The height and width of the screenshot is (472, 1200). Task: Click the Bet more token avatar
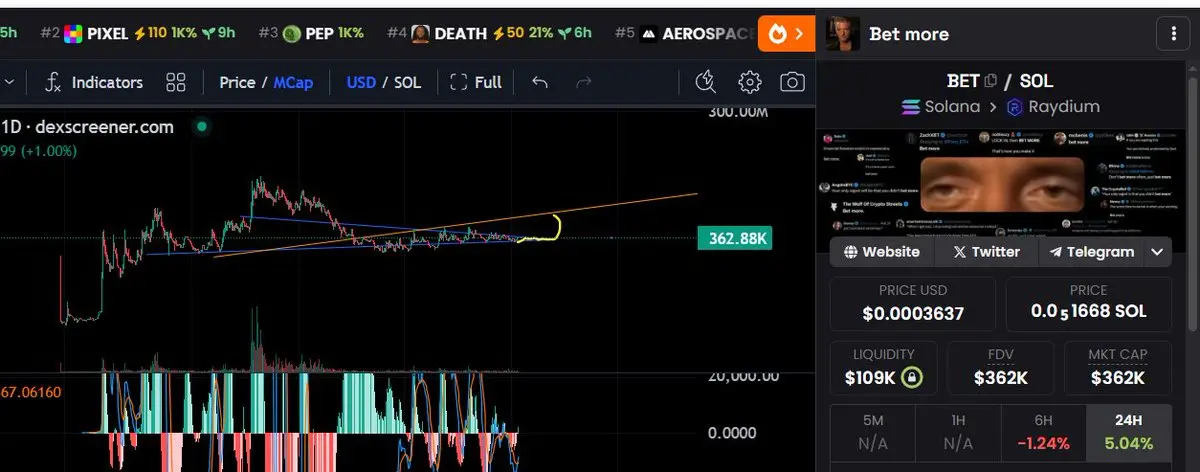pos(843,33)
